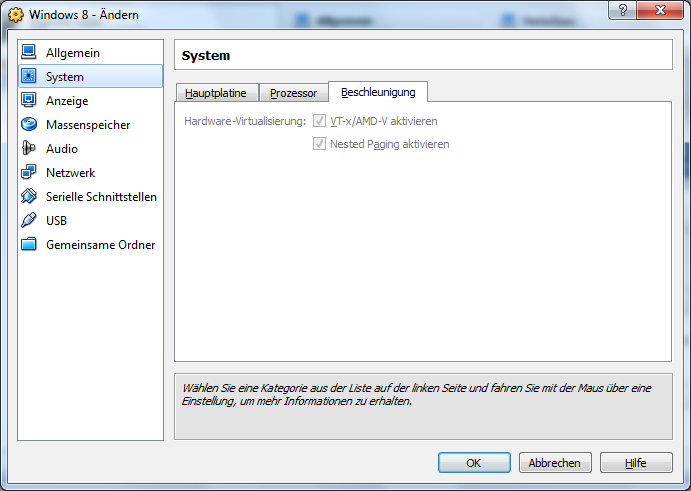Click the gear icon in the title bar
This screenshot has width=691, height=491.
(16, 15)
